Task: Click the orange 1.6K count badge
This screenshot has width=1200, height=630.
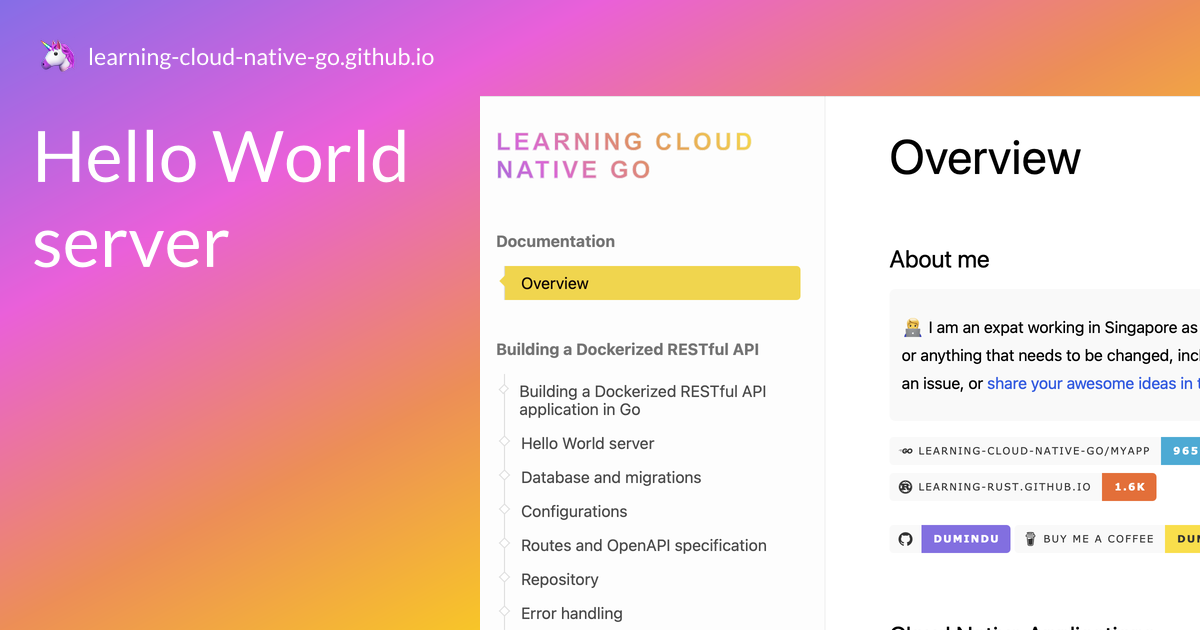Action: [1129, 487]
